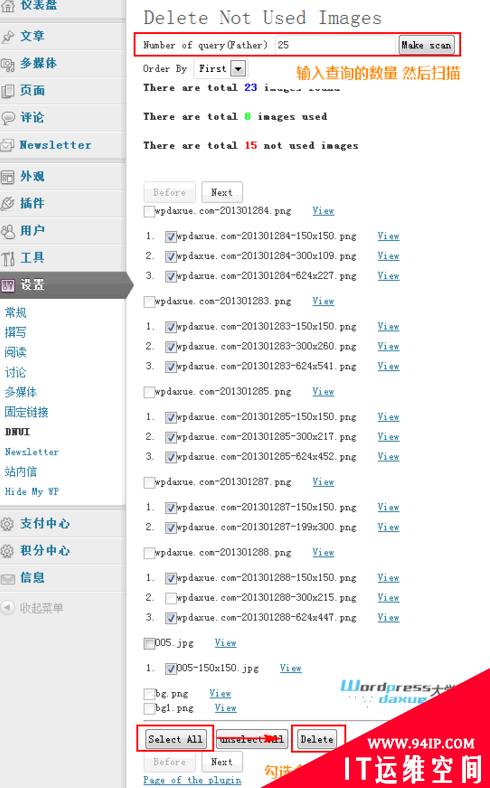View the 005.jpg image
This screenshot has width=490, height=788.
[226, 643]
